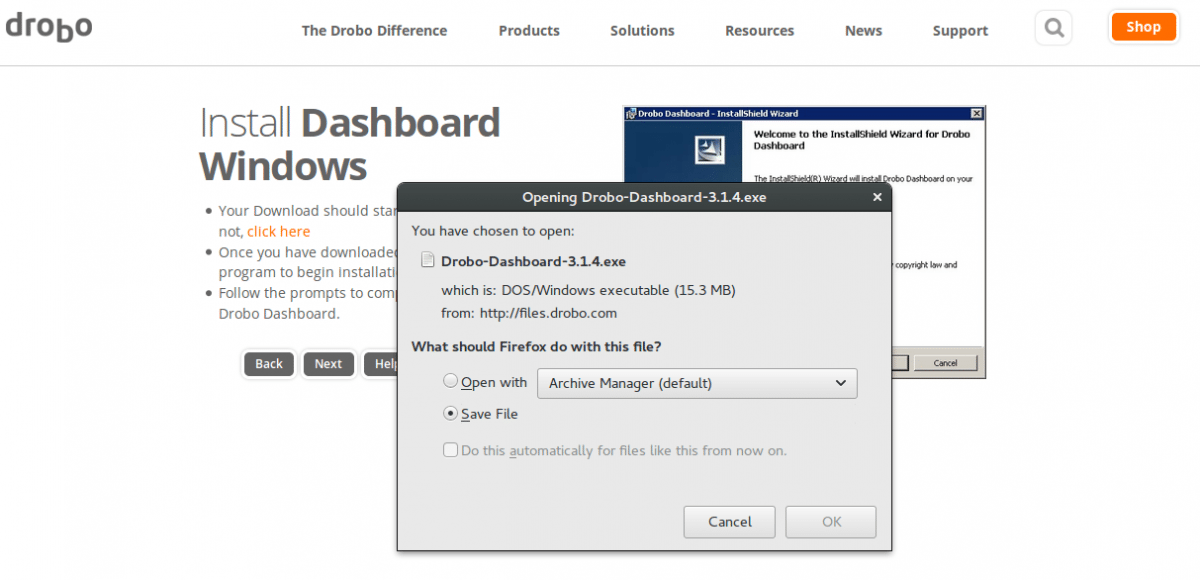
Task: Open the Products nav menu
Action: tap(529, 31)
